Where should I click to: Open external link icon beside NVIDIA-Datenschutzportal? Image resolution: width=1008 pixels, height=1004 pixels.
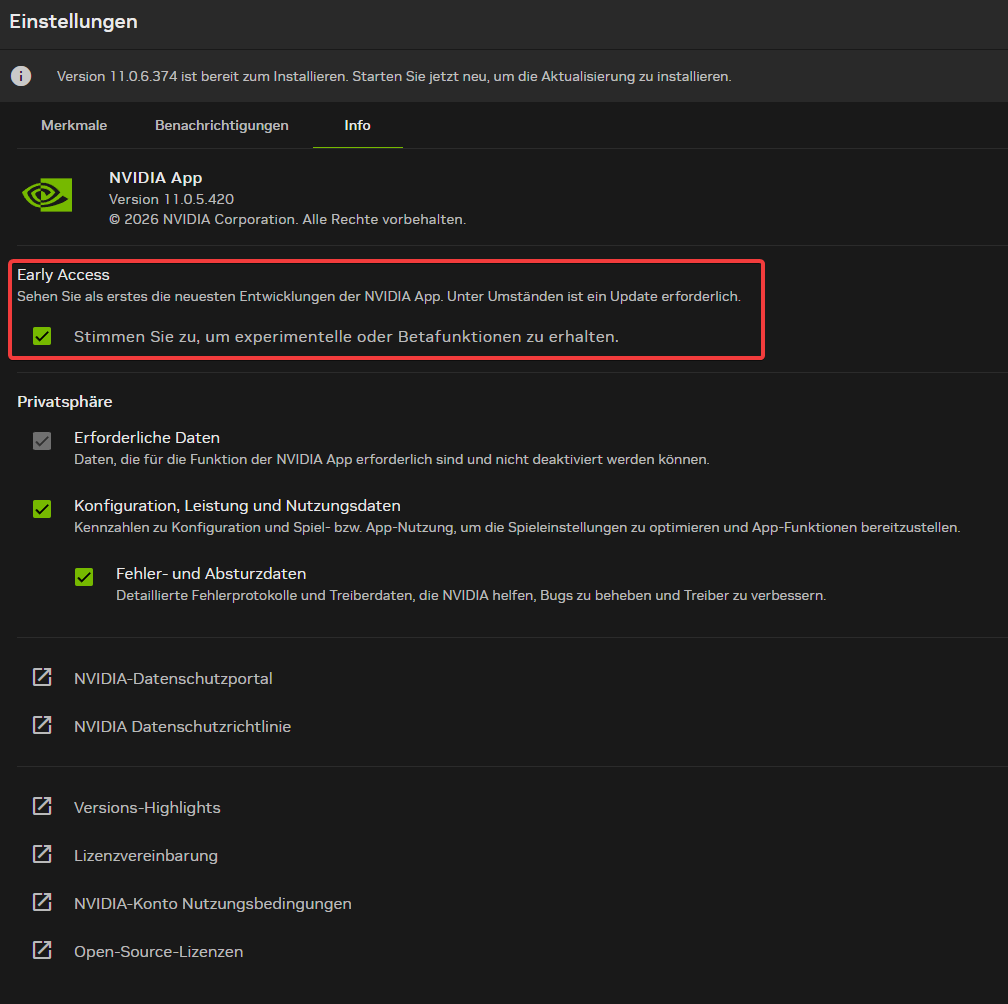42,677
